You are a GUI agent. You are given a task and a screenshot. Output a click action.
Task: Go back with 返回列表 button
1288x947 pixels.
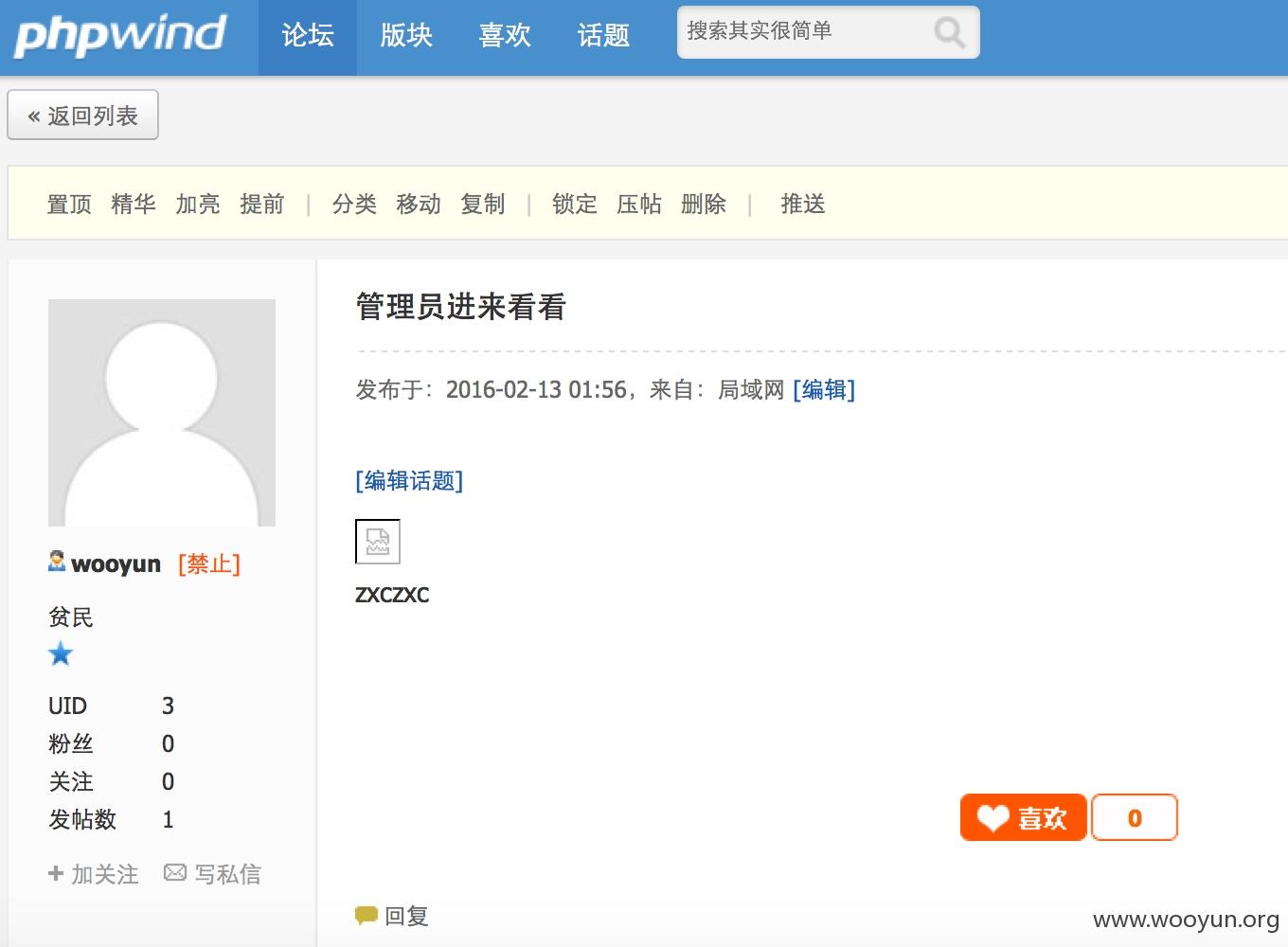pyautogui.click(x=82, y=115)
